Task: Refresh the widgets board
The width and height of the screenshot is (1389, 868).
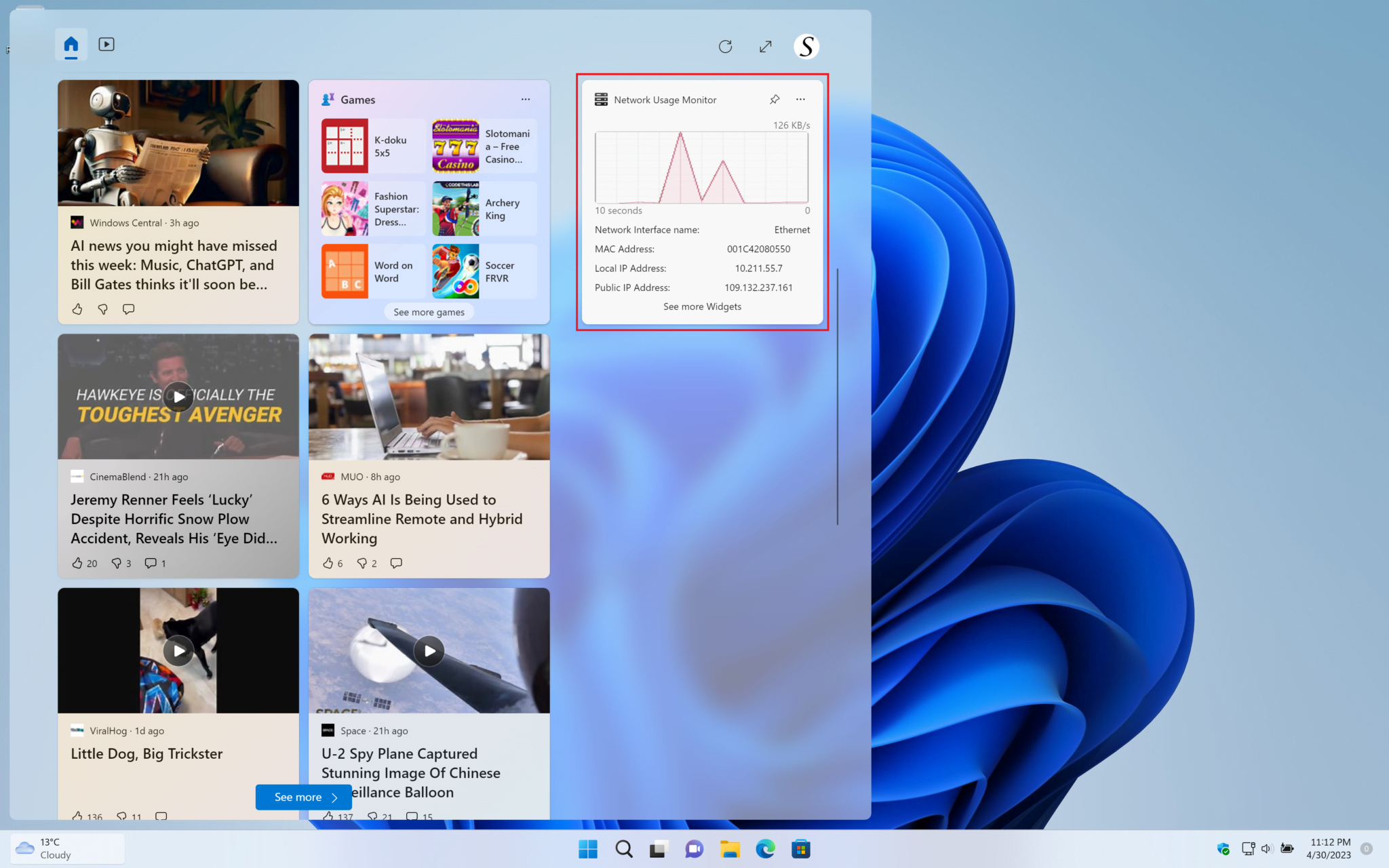Action: tap(725, 46)
